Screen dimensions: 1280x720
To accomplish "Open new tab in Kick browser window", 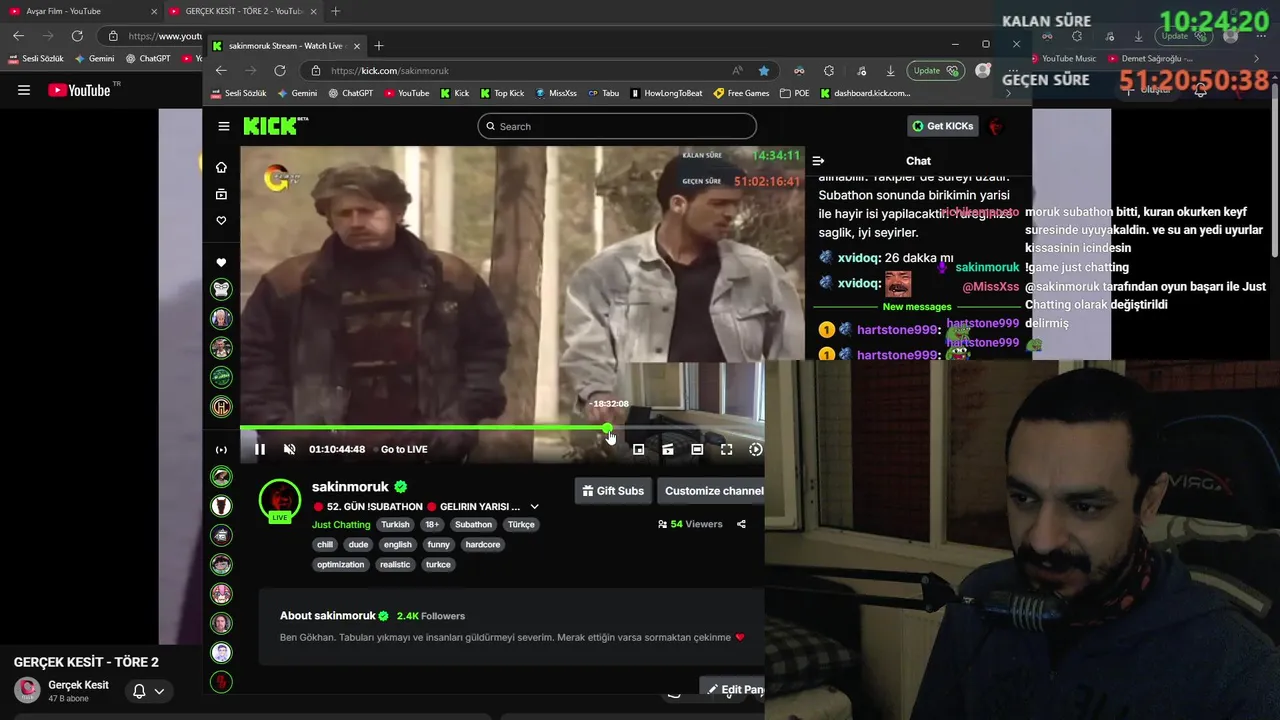I will coord(378,45).
